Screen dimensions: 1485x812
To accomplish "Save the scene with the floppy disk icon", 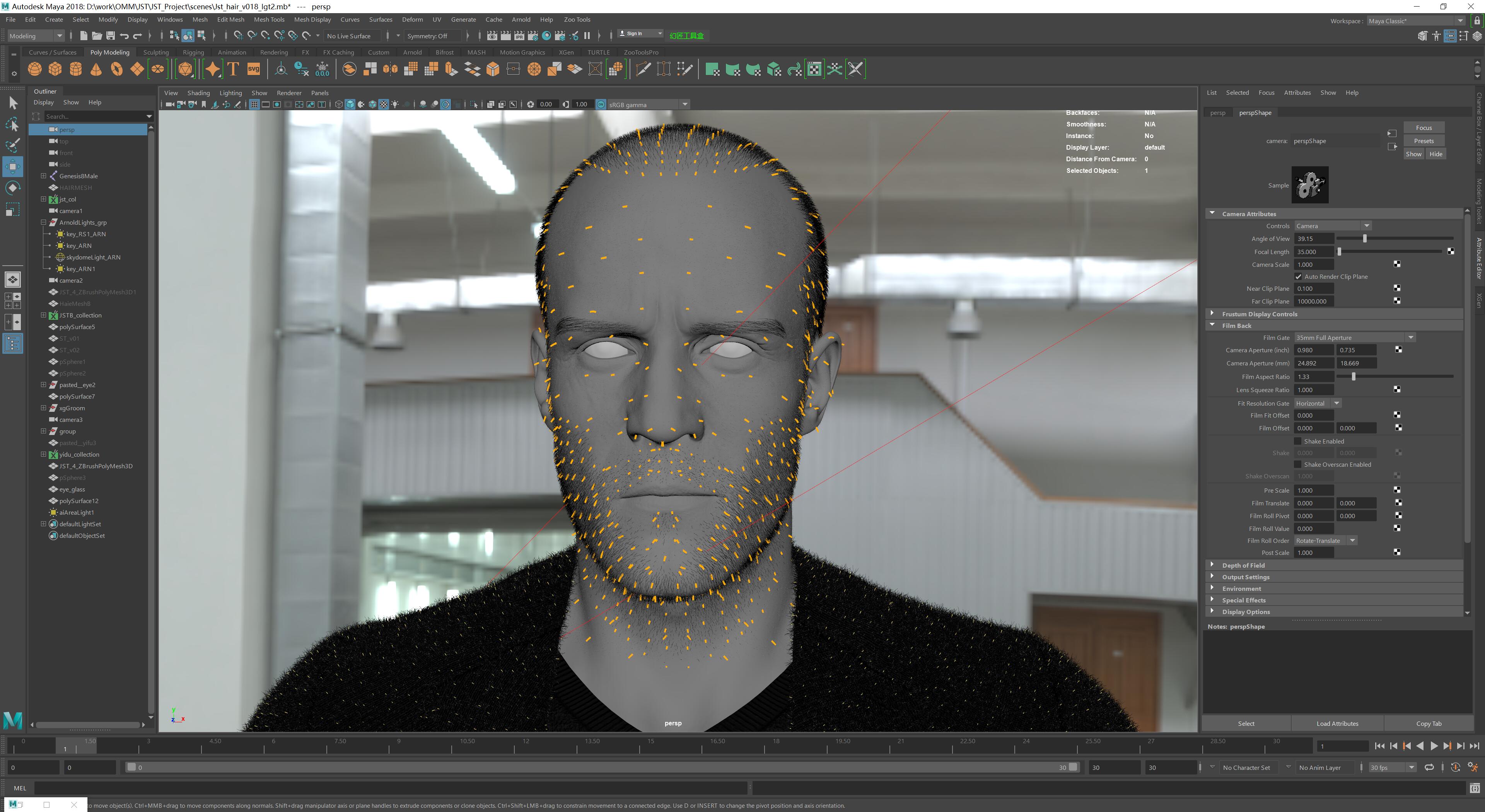I will [x=111, y=36].
